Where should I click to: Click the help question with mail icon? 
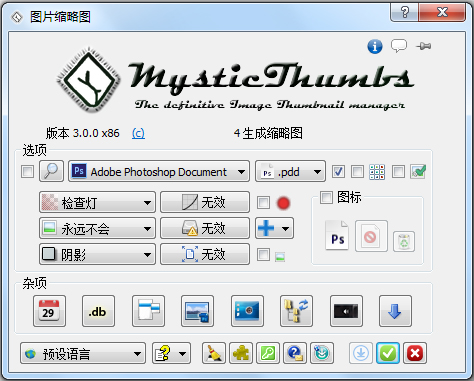(x=295, y=353)
